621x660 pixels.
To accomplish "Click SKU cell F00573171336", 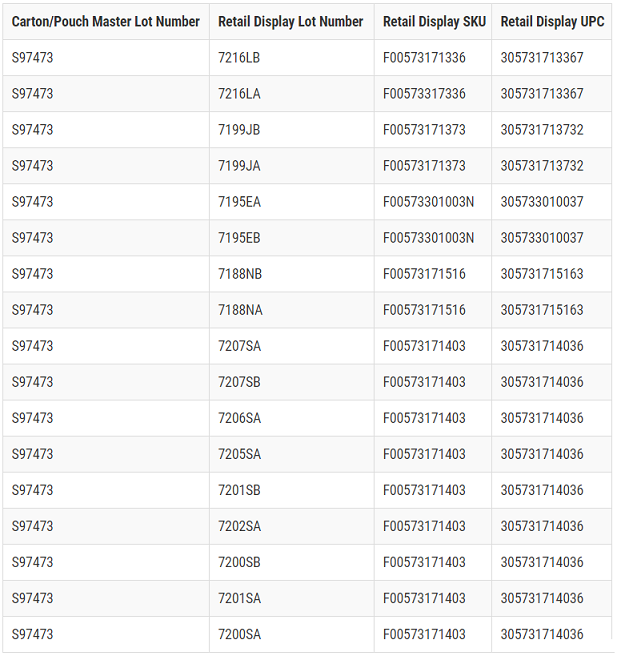I will coord(424,58).
